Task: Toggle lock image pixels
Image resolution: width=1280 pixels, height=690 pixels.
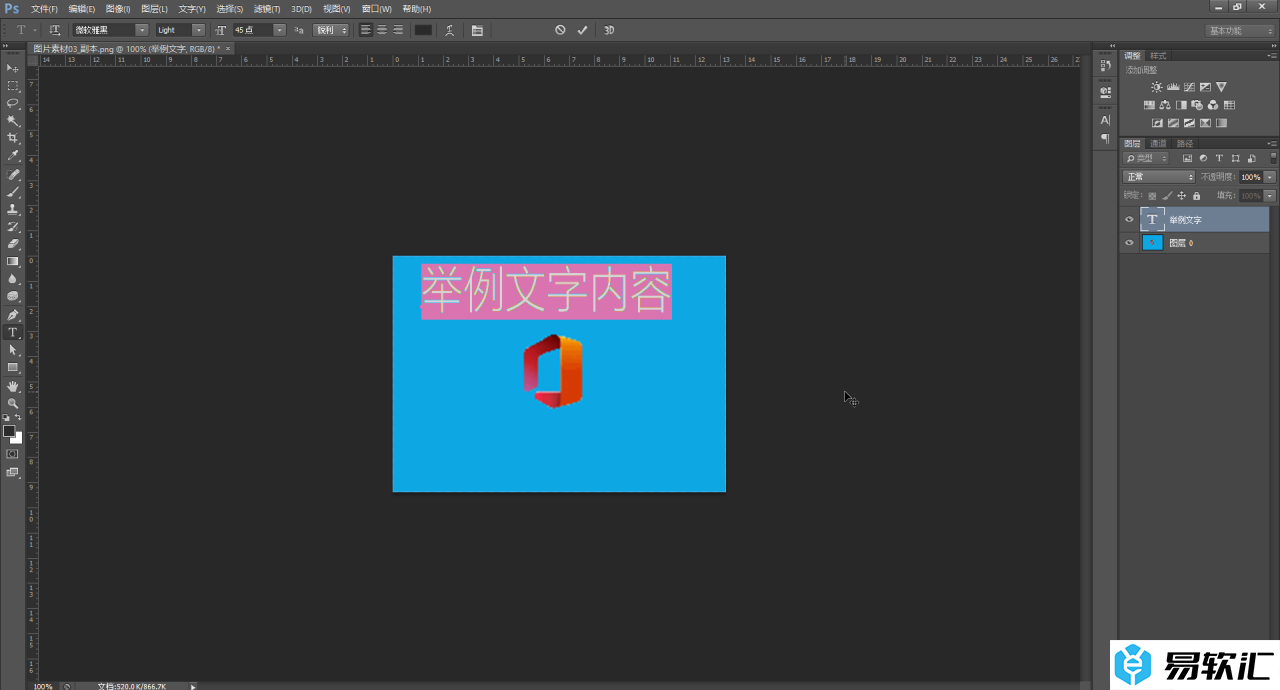Action: pos(1167,195)
